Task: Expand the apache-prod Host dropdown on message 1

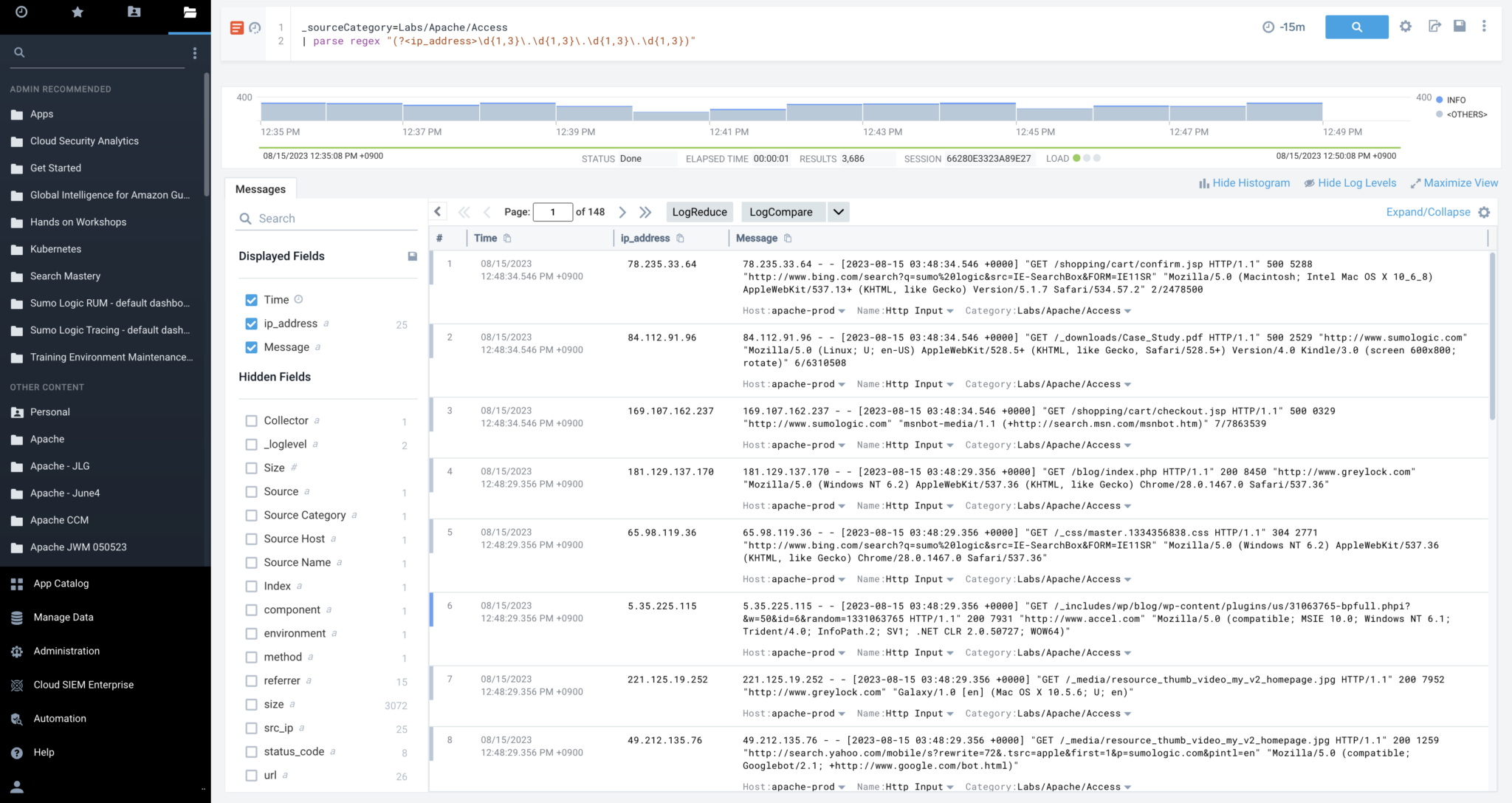Action: [x=842, y=310]
